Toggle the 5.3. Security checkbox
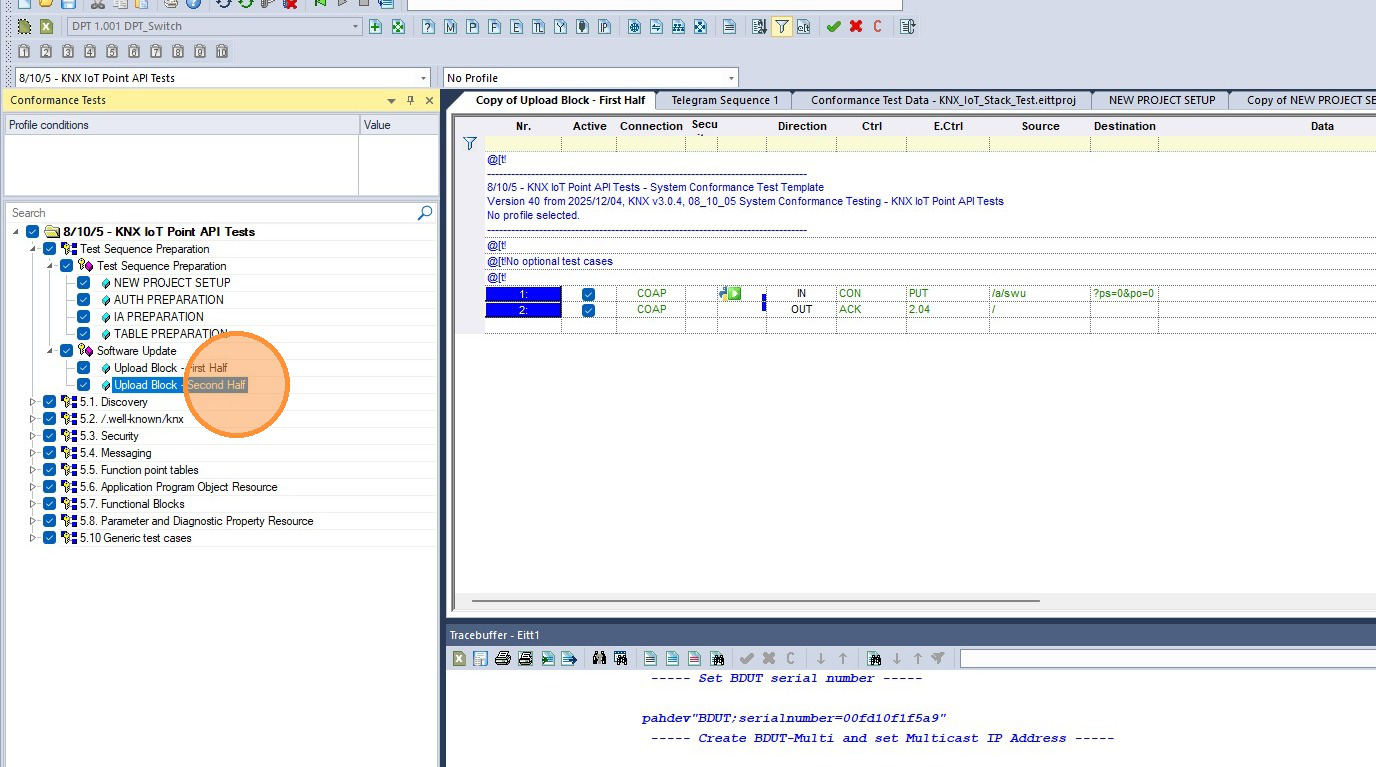Image resolution: width=1376 pixels, height=767 pixels. (50, 436)
